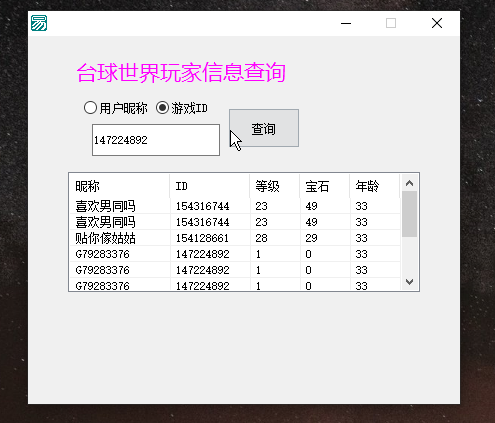Click gem value 29
This screenshot has width=495, height=423.
click(x=311, y=238)
